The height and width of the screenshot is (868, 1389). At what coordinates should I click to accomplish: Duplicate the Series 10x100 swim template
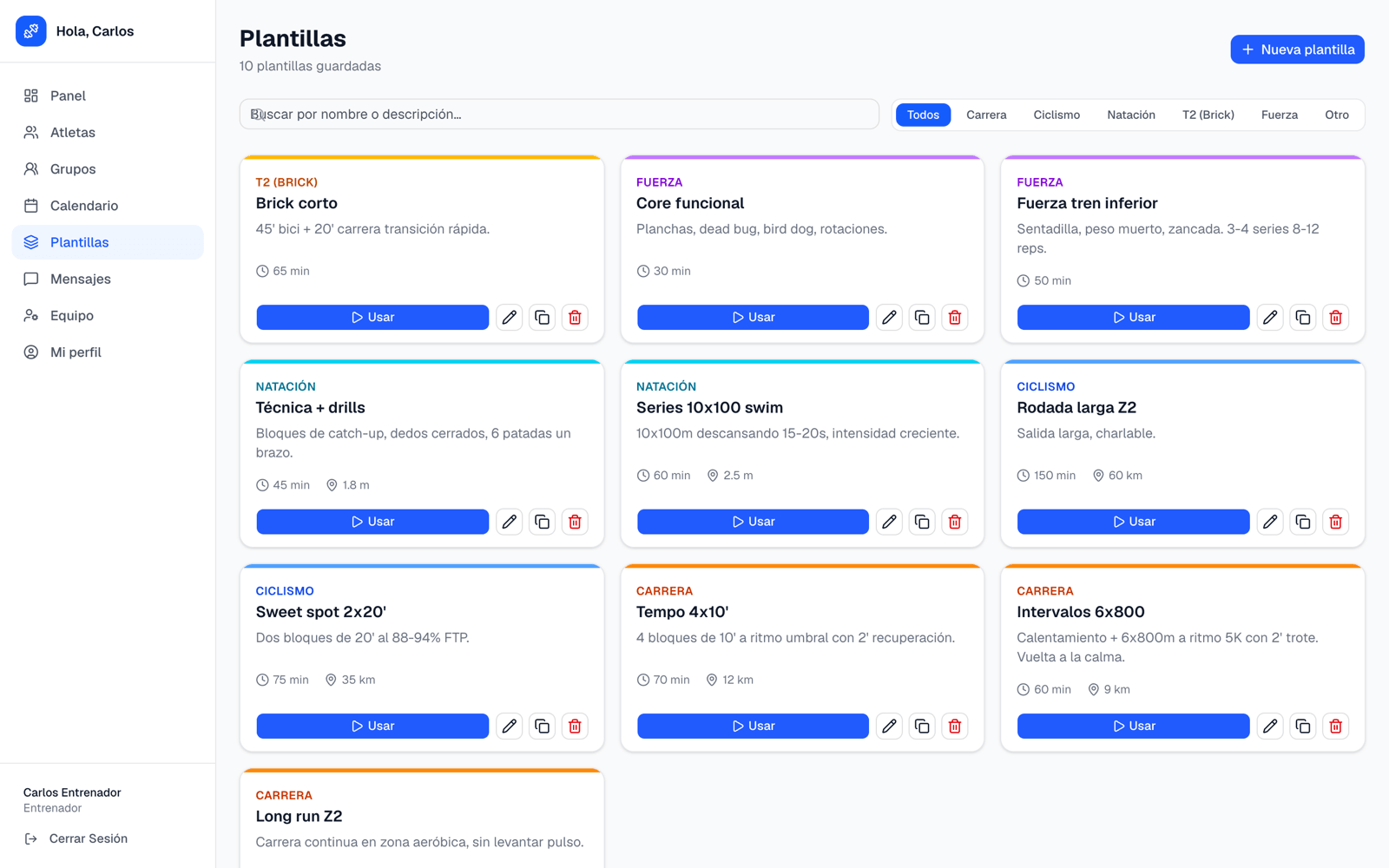923,522
